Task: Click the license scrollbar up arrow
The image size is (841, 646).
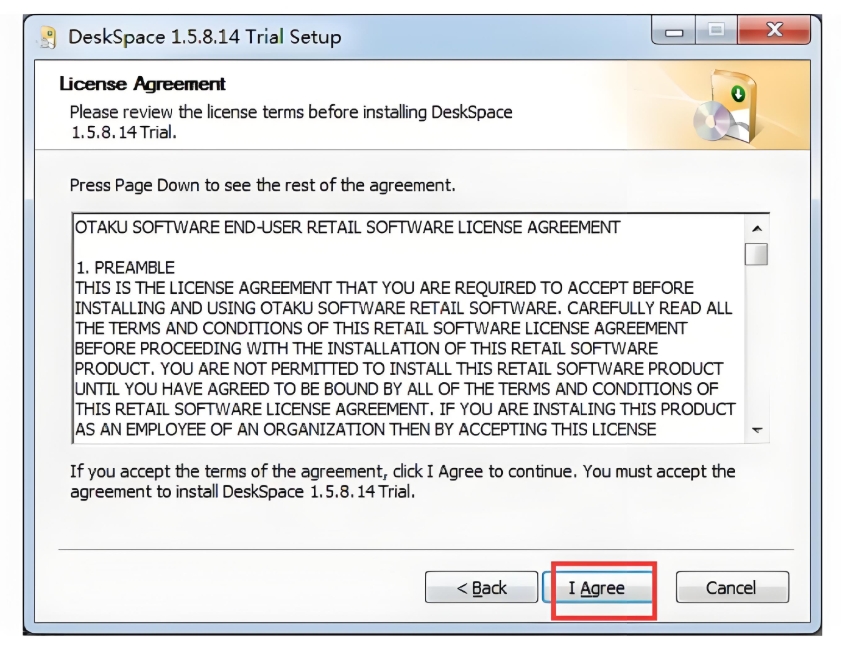Action: click(757, 228)
